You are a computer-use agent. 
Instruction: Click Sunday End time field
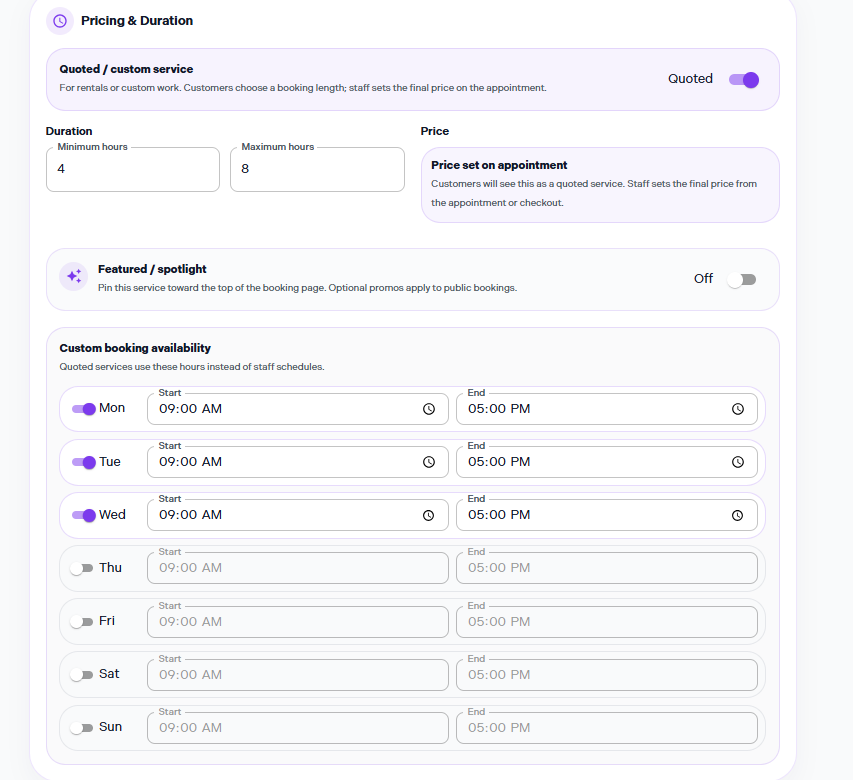607,728
